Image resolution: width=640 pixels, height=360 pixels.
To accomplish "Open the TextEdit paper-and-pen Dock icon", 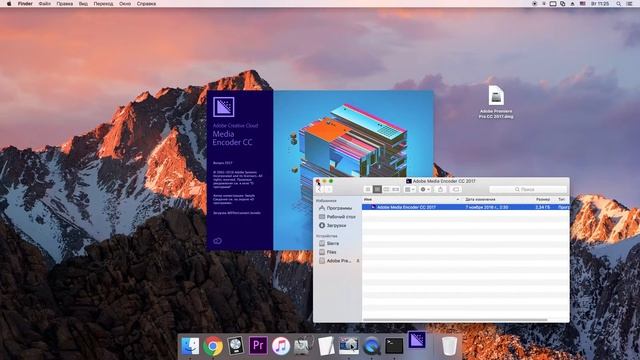I will pyautogui.click(x=326, y=346).
